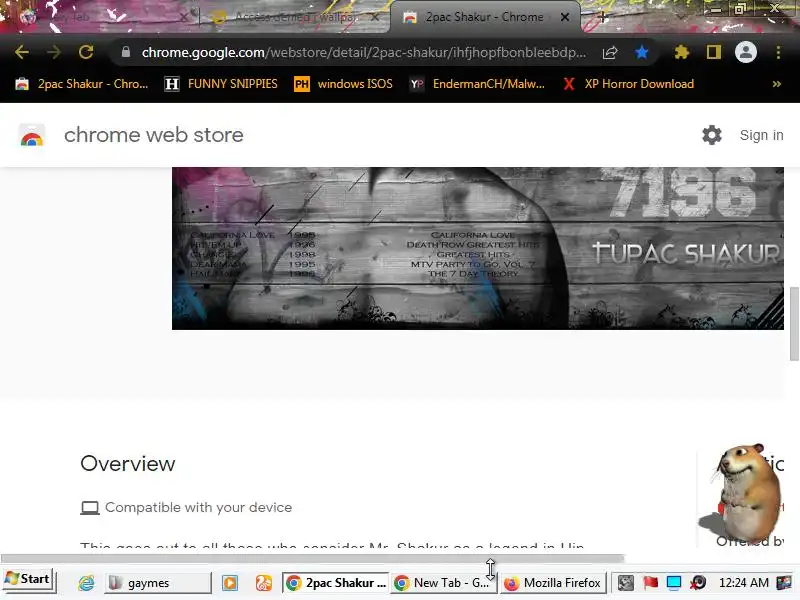
Task: Click the blue monitor tray icon
Action: pyautogui.click(x=674, y=582)
